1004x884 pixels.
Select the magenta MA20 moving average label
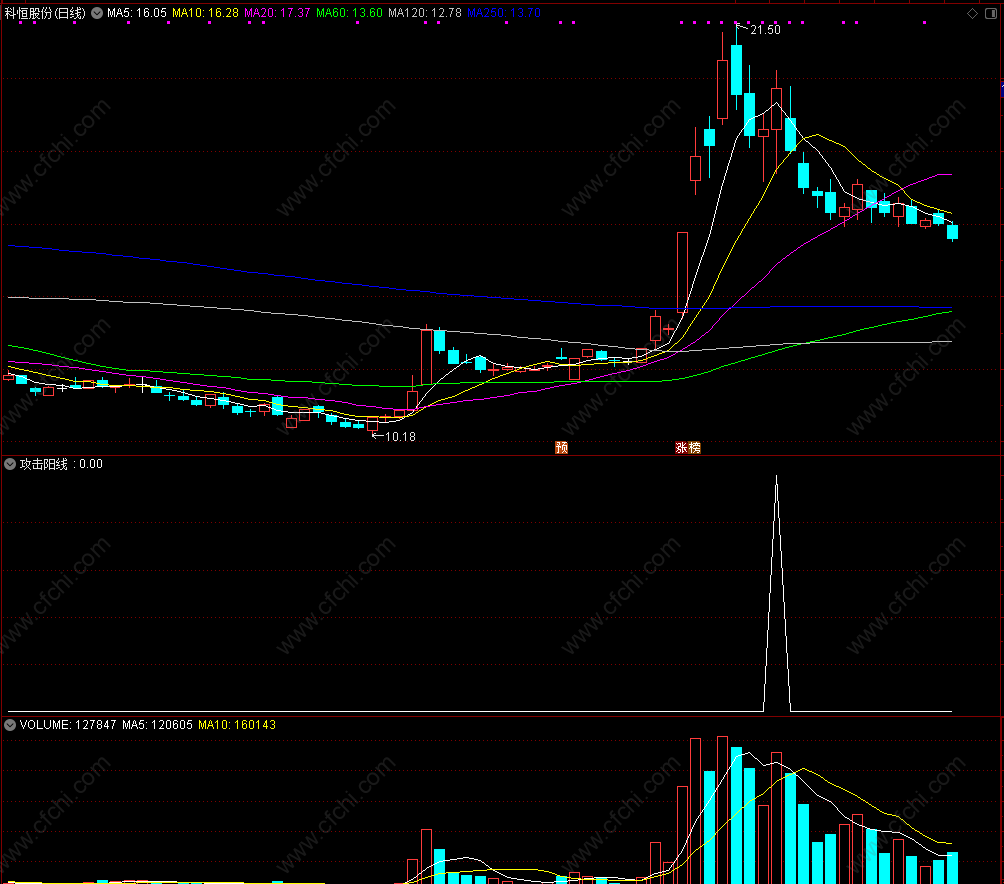277,13
